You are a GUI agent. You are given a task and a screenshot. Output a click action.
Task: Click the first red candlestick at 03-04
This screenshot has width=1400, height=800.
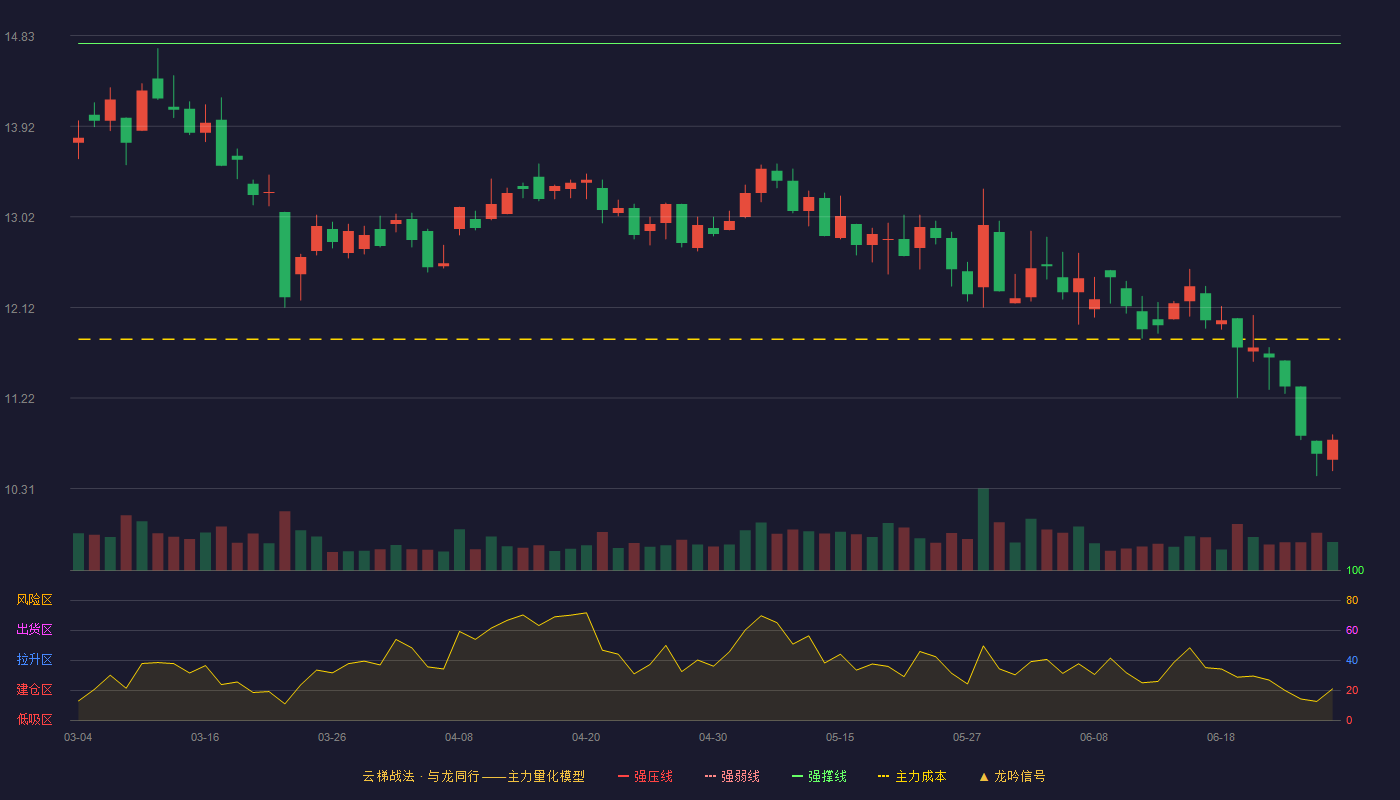click(x=78, y=140)
